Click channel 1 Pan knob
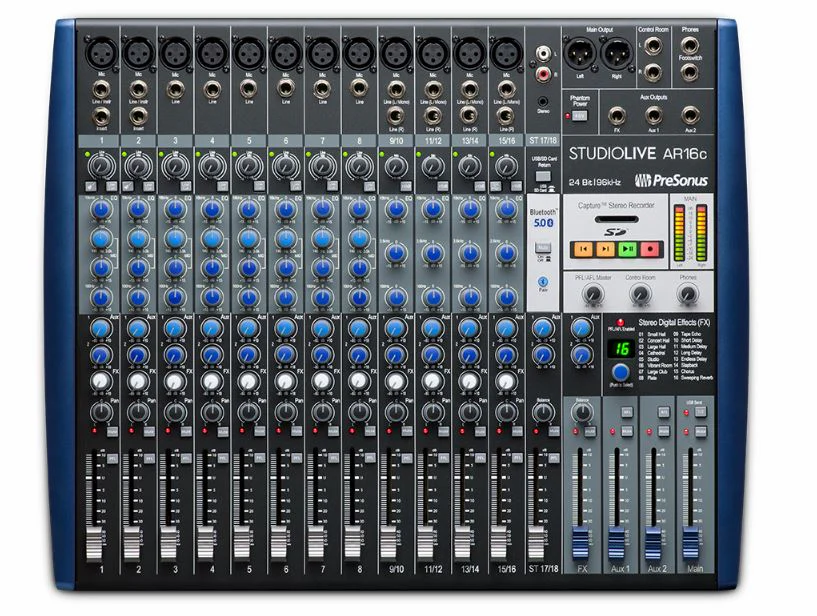 coord(101,412)
